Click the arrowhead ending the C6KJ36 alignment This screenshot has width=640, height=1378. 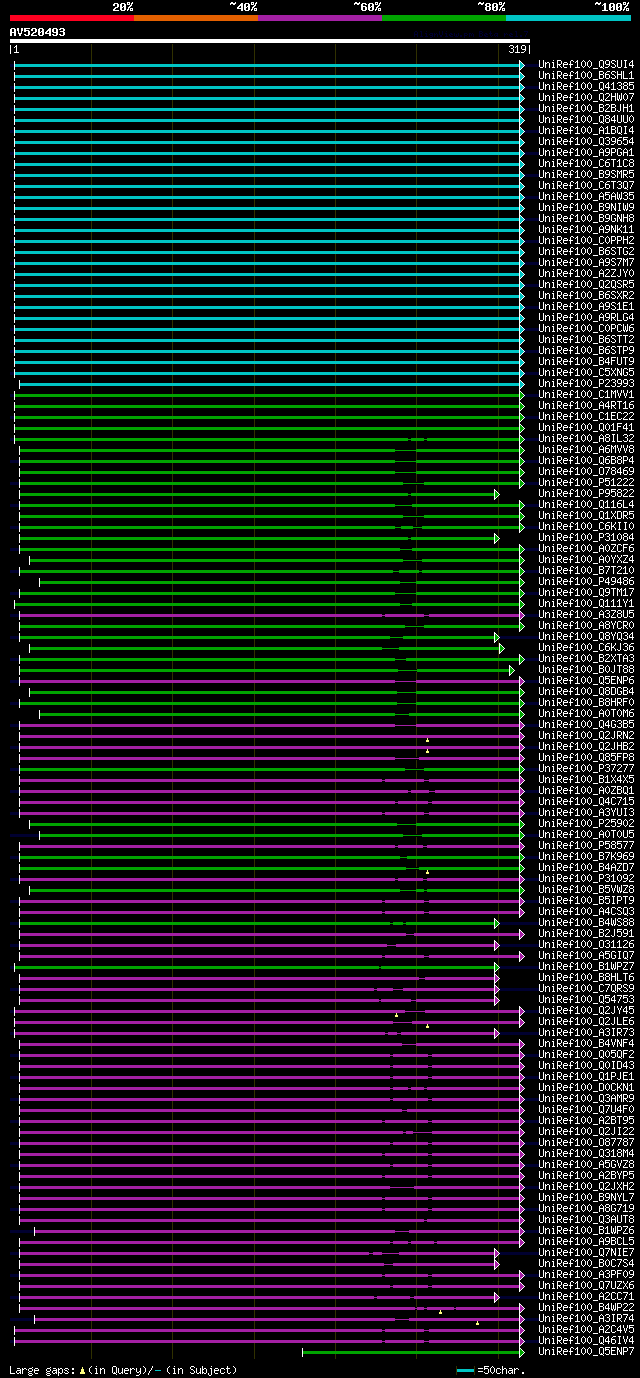point(502,648)
